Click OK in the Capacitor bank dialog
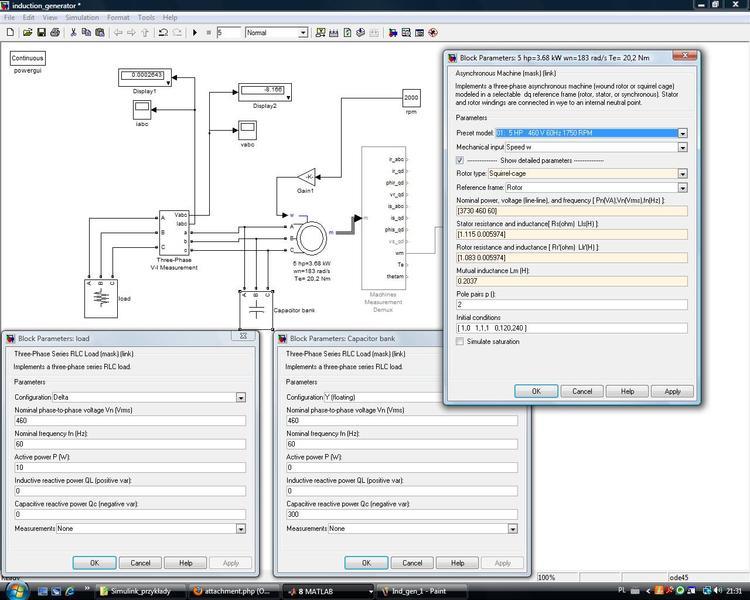This screenshot has width=750, height=600. [x=367, y=563]
